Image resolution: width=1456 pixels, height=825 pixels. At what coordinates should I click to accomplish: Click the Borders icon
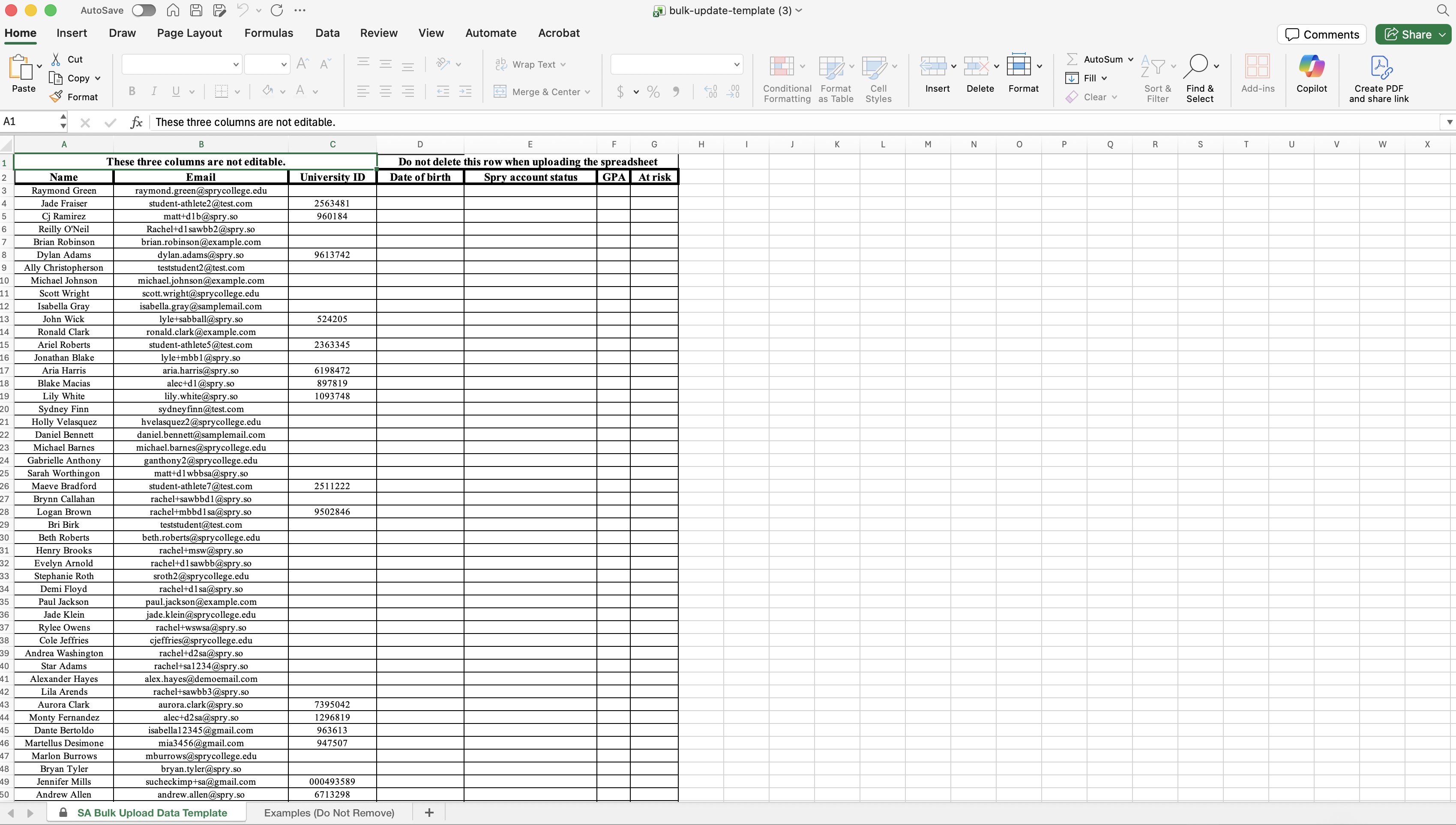[222, 91]
